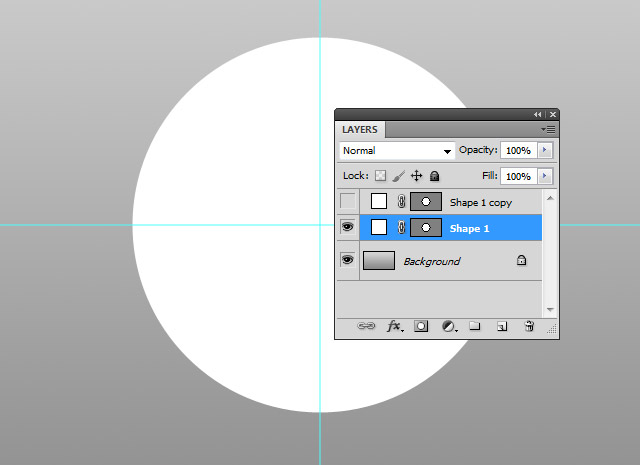Screen dimensions: 640x465
Task: Close the Layers panel
Action: pos(553,115)
